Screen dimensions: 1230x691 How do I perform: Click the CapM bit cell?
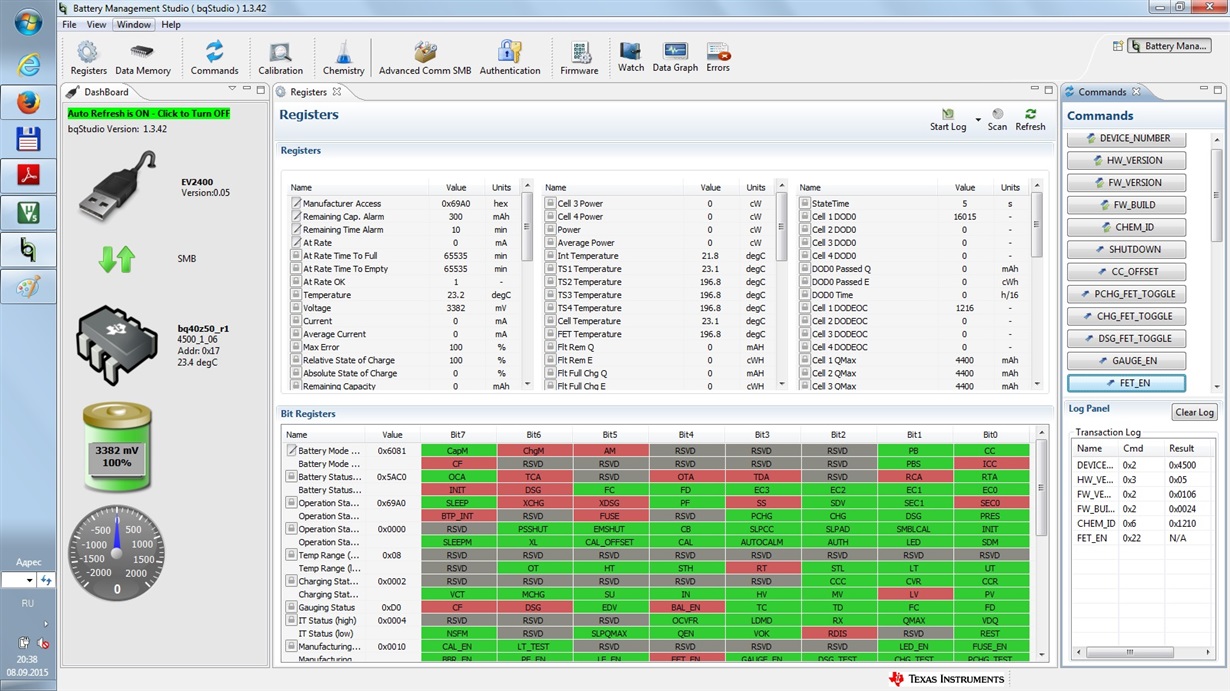point(457,451)
